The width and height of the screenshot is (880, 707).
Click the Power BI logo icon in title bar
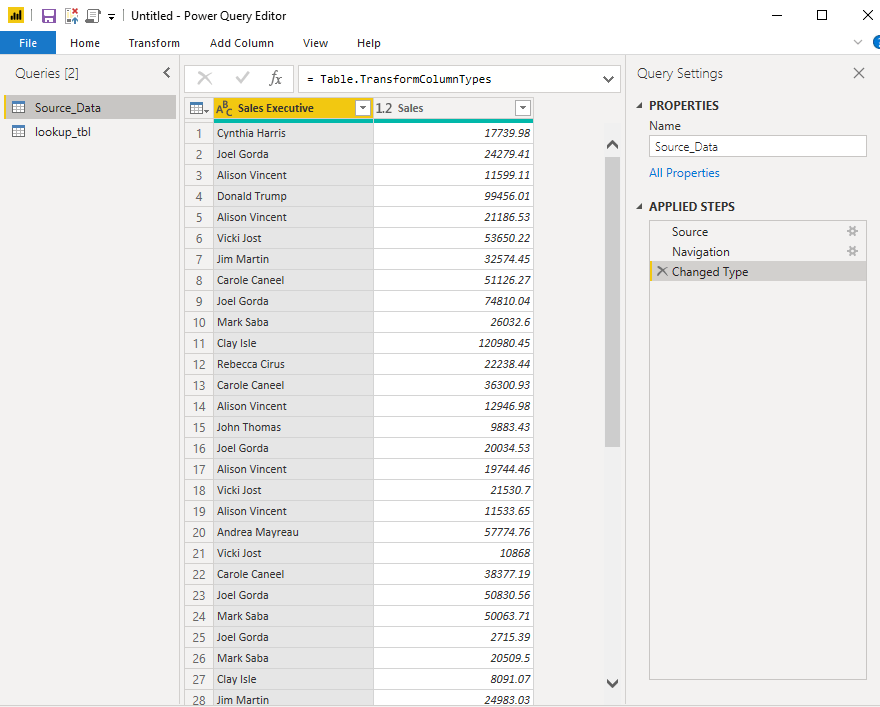click(16, 16)
